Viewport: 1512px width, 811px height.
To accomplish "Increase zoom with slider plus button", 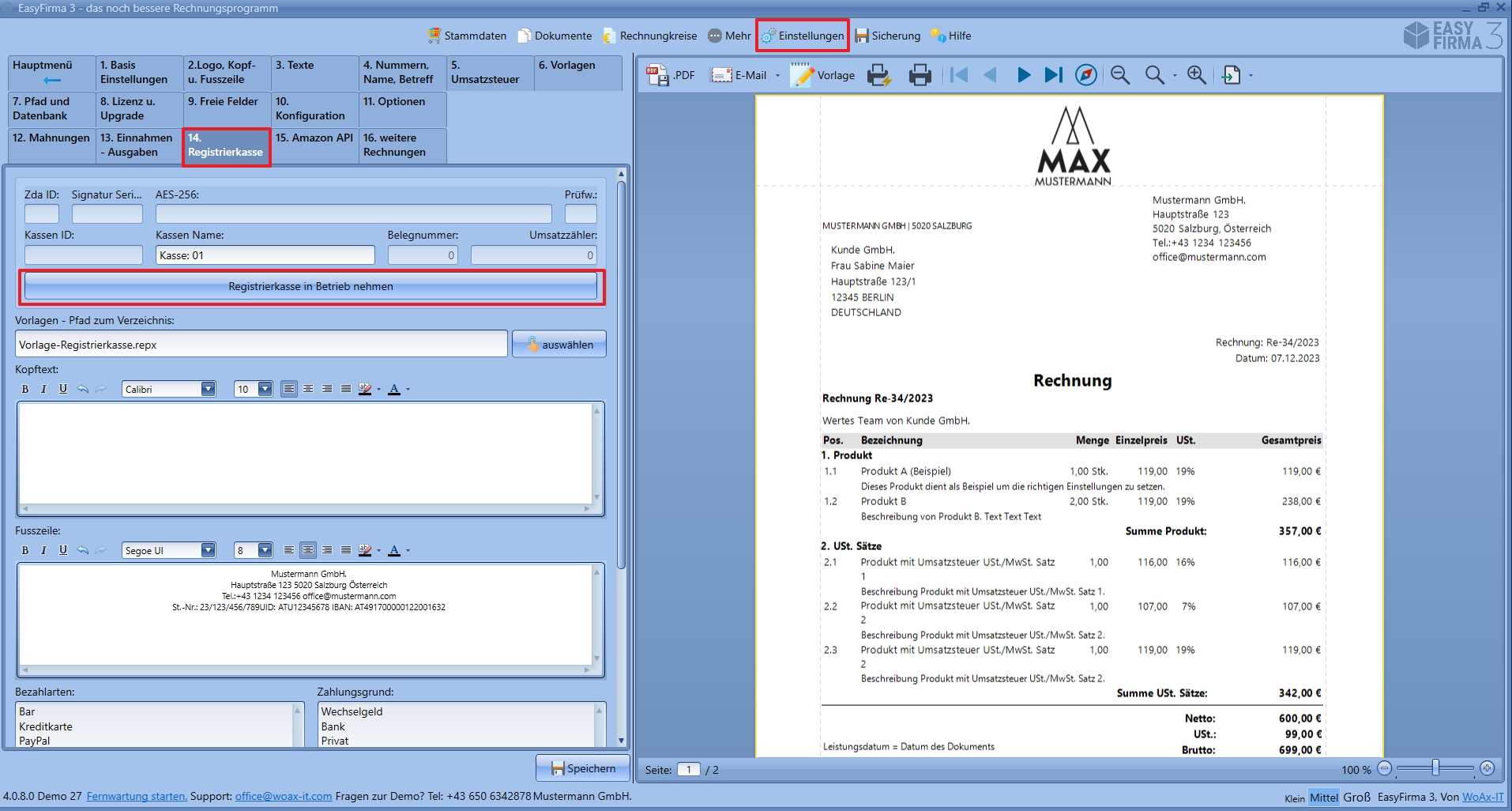I will (x=1487, y=768).
